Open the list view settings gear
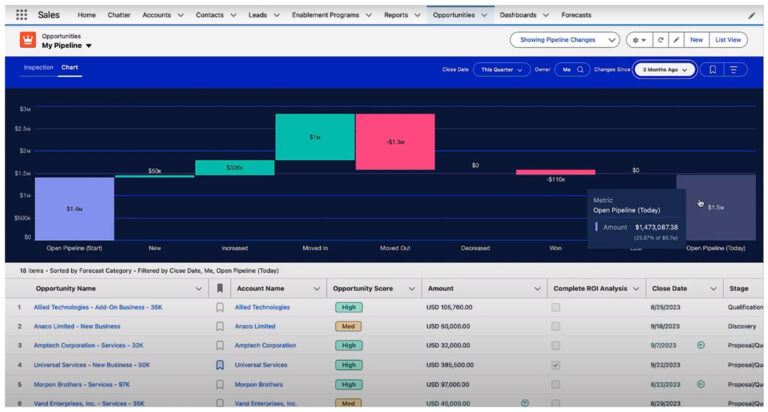 coord(639,40)
